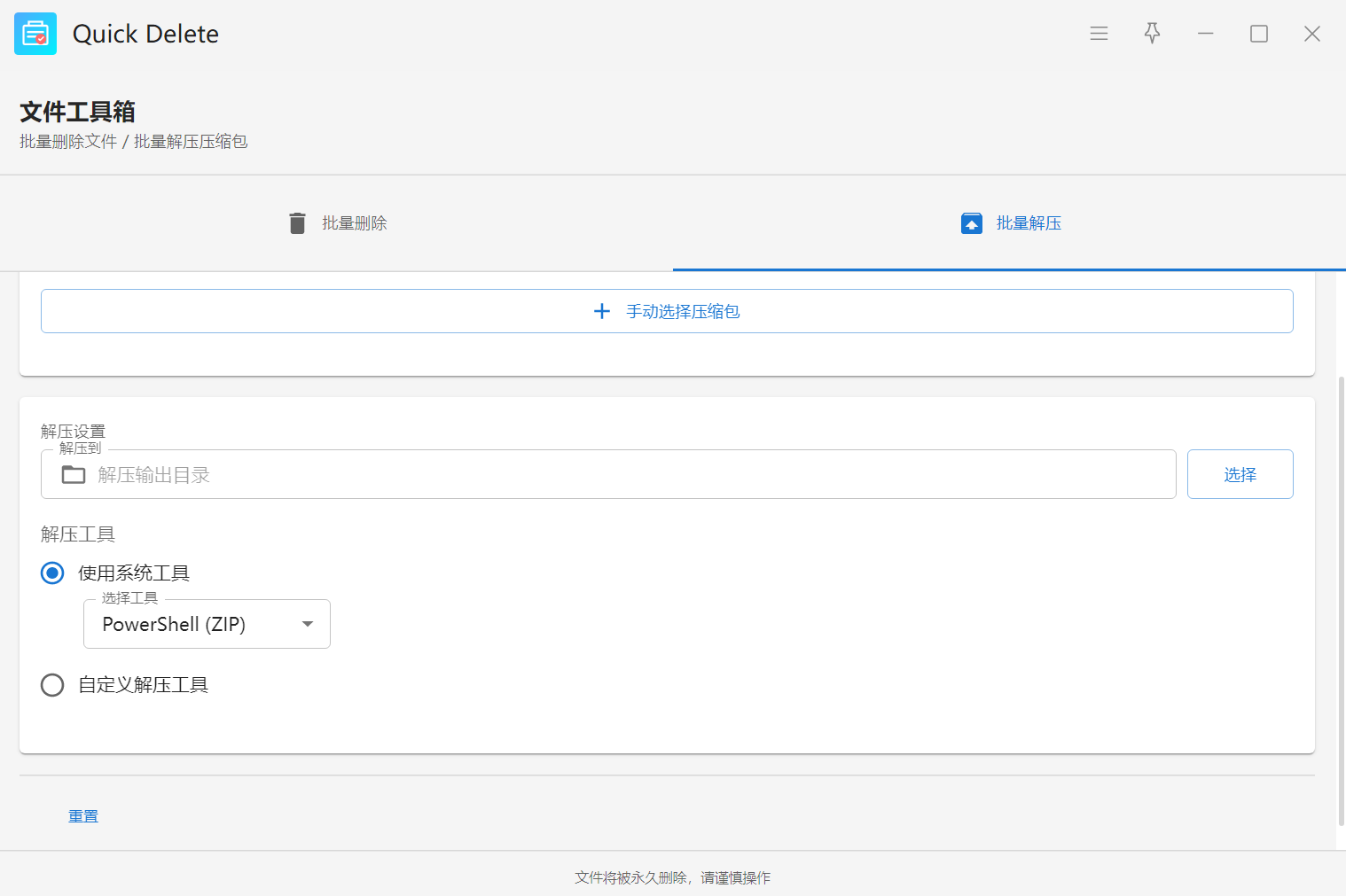The image size is (1346, 896).
Task: Select the 使用系统工具 radio option
Action: [52, 573]
